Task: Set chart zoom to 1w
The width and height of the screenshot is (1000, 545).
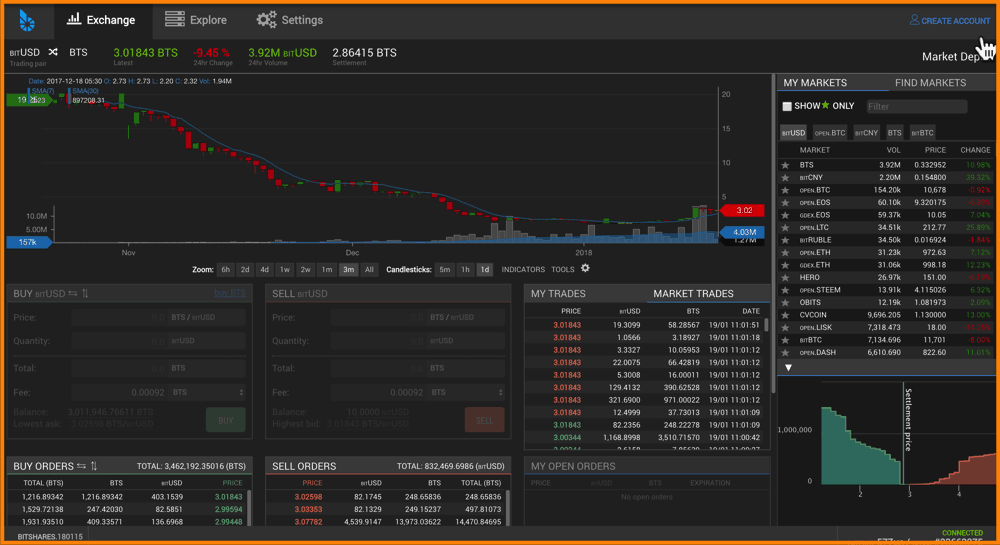Action: (285, 270)
